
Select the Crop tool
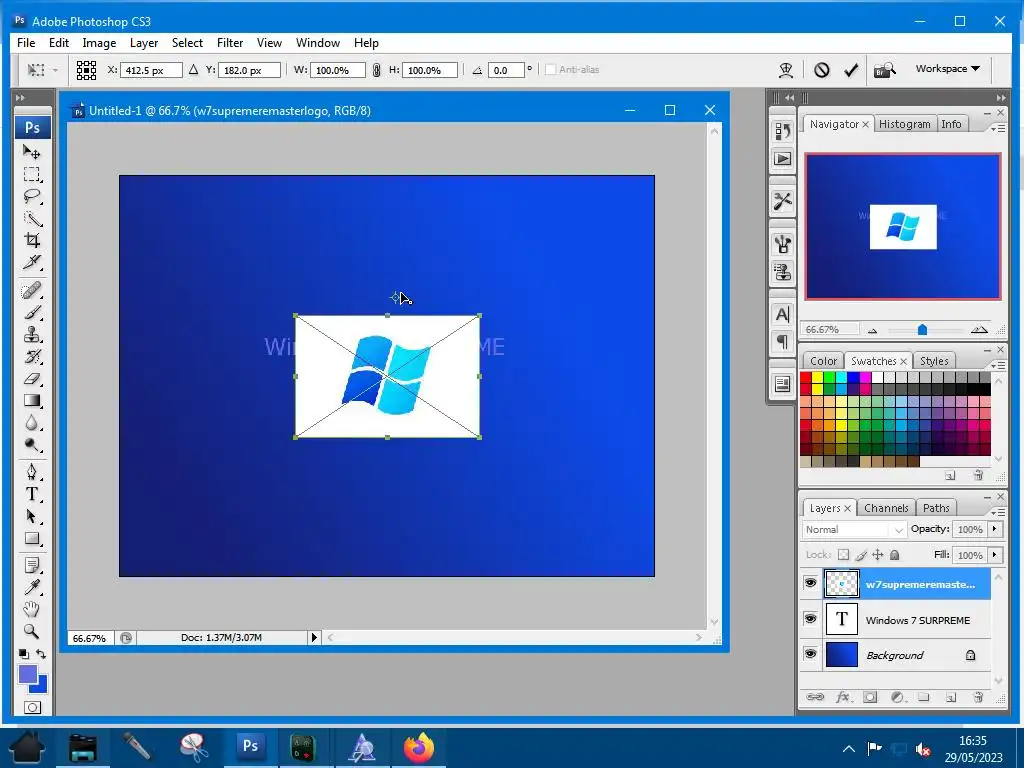[31, 240]
